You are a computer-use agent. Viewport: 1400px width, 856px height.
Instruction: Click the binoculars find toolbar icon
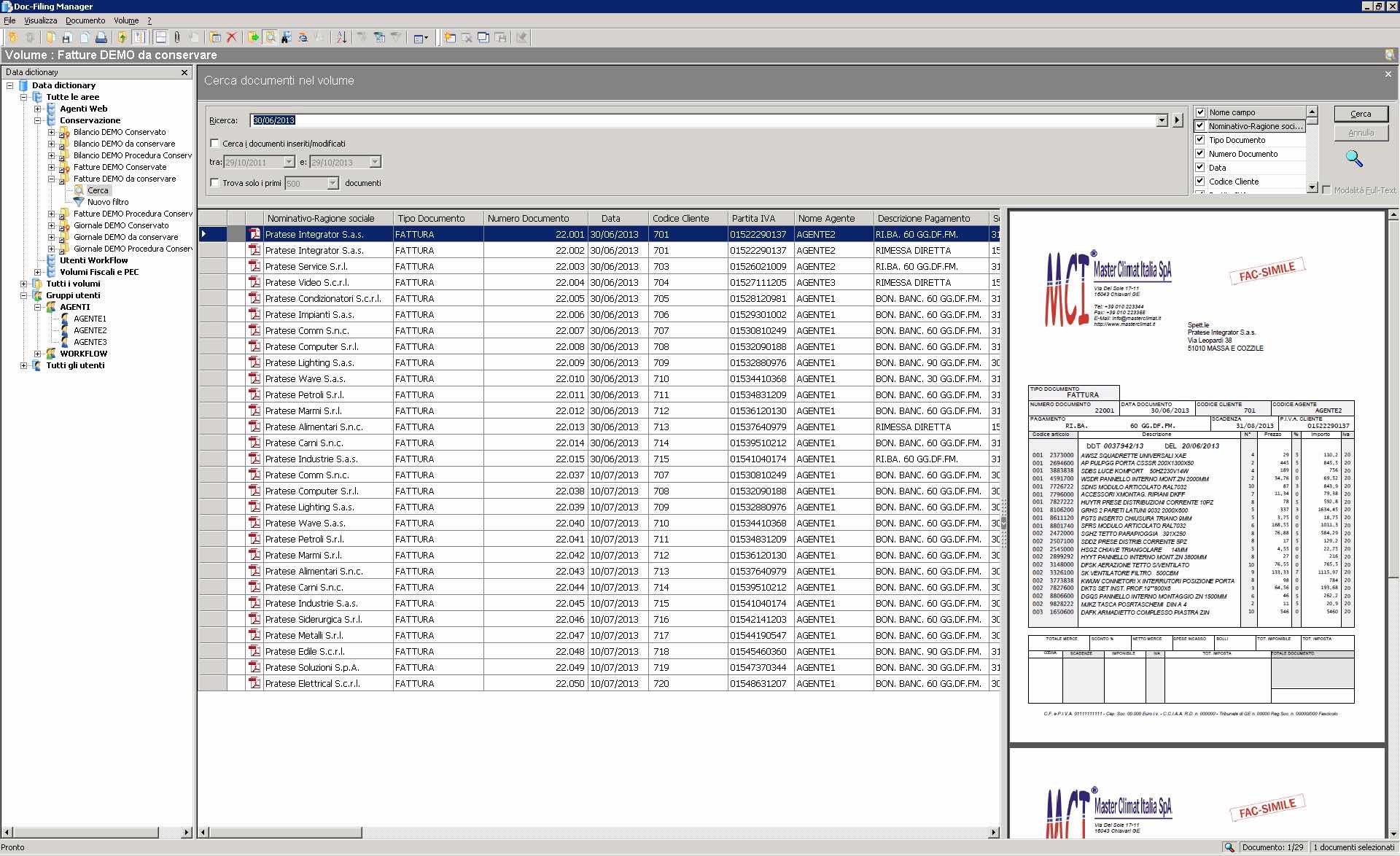[x=287, y=37]
